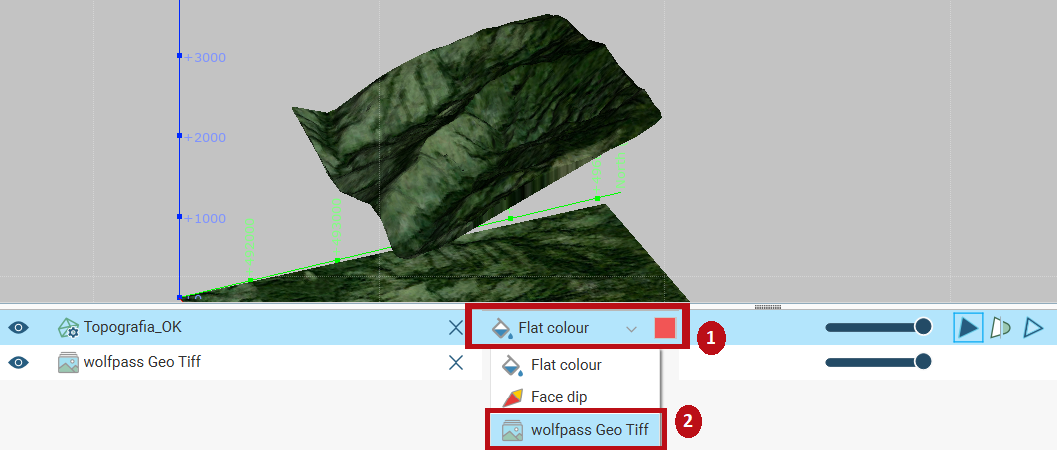The height and width of the screenshot is (450, 1057).
Task: Toggle visibility of the wolfpass Geo Tiff layer
Action: (18, 362)
